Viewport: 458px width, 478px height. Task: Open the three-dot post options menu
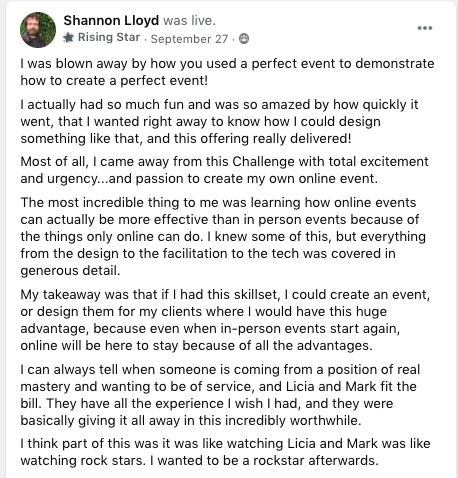click(425, 28)
